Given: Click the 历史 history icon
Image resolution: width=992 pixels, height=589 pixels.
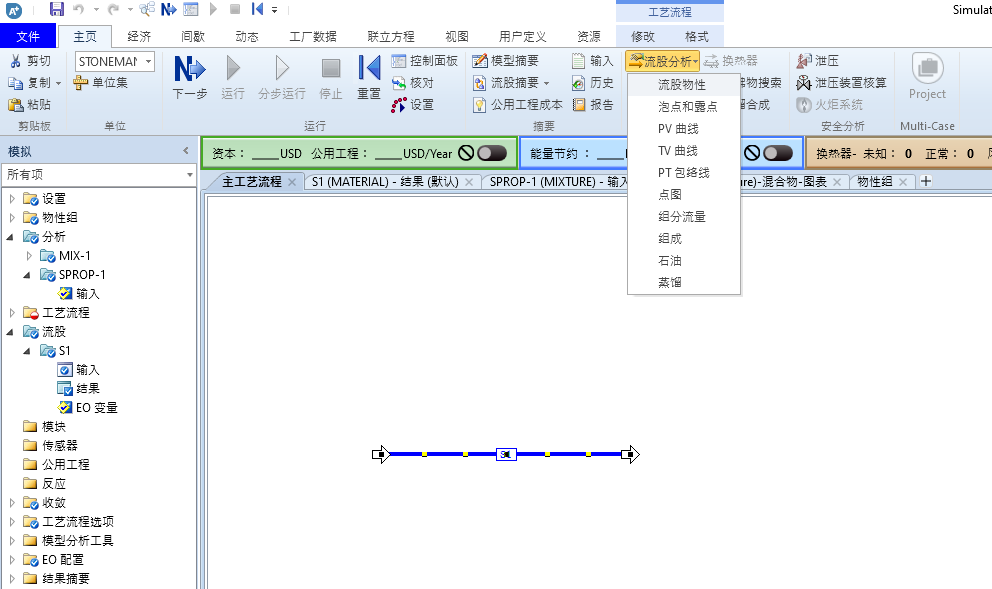Looking at the screenshot, I should pos(579,83).
